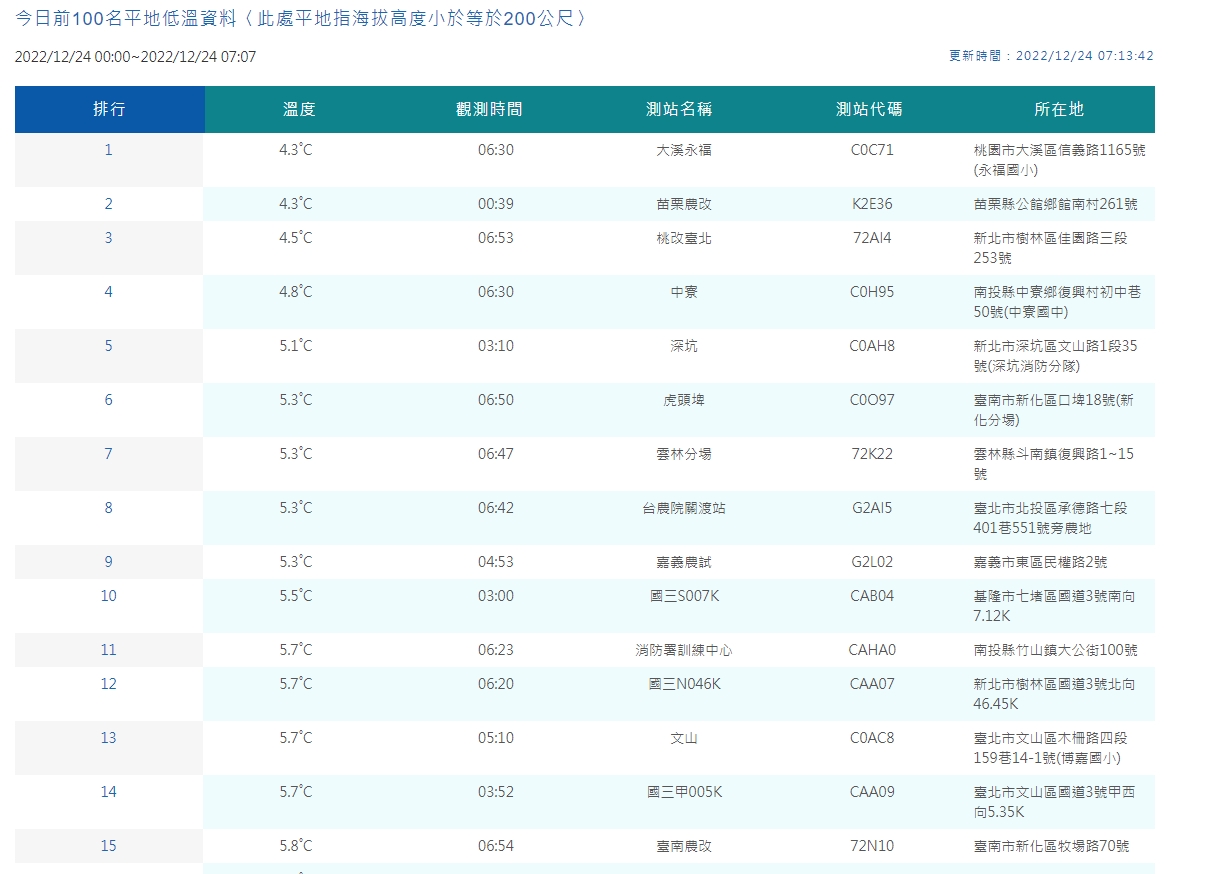The image size is (1214, 874).
Task: Click observation time 00:39
Action: tap(496, 204)
